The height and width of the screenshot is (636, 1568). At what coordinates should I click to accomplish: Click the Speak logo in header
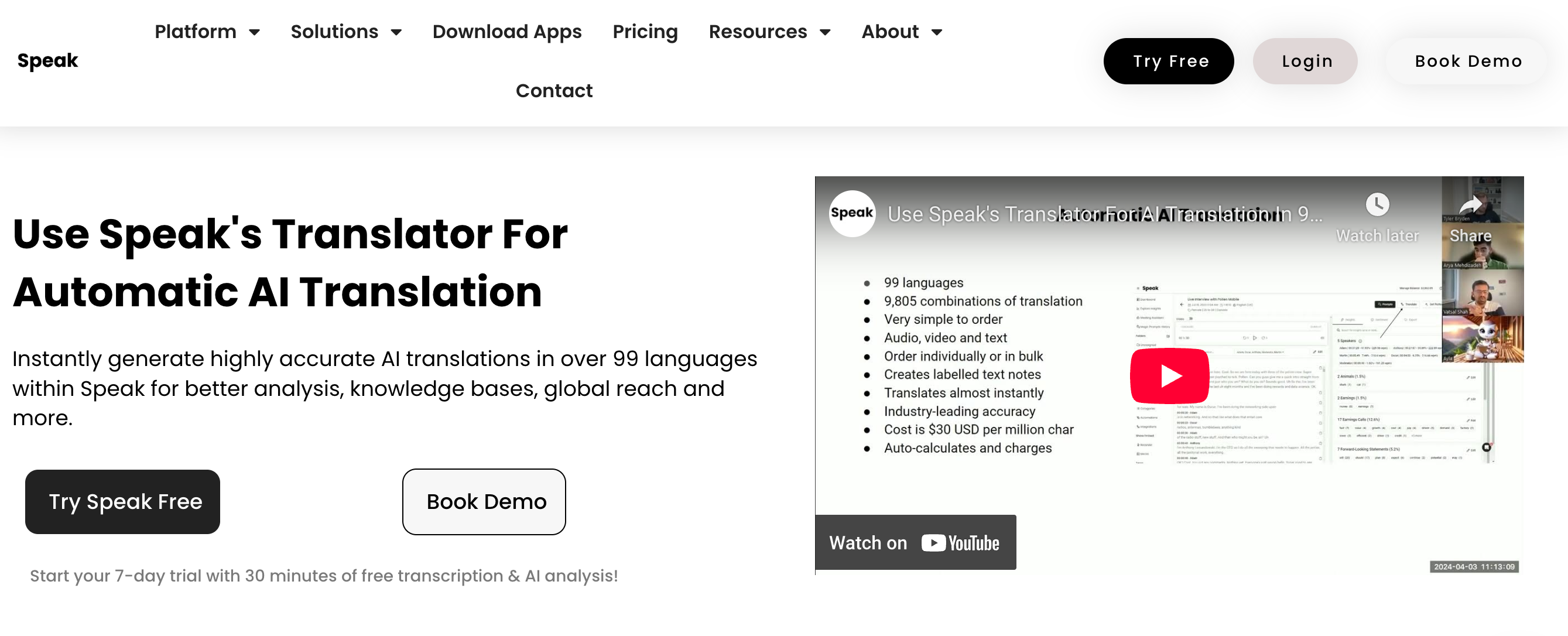[47, 61]
